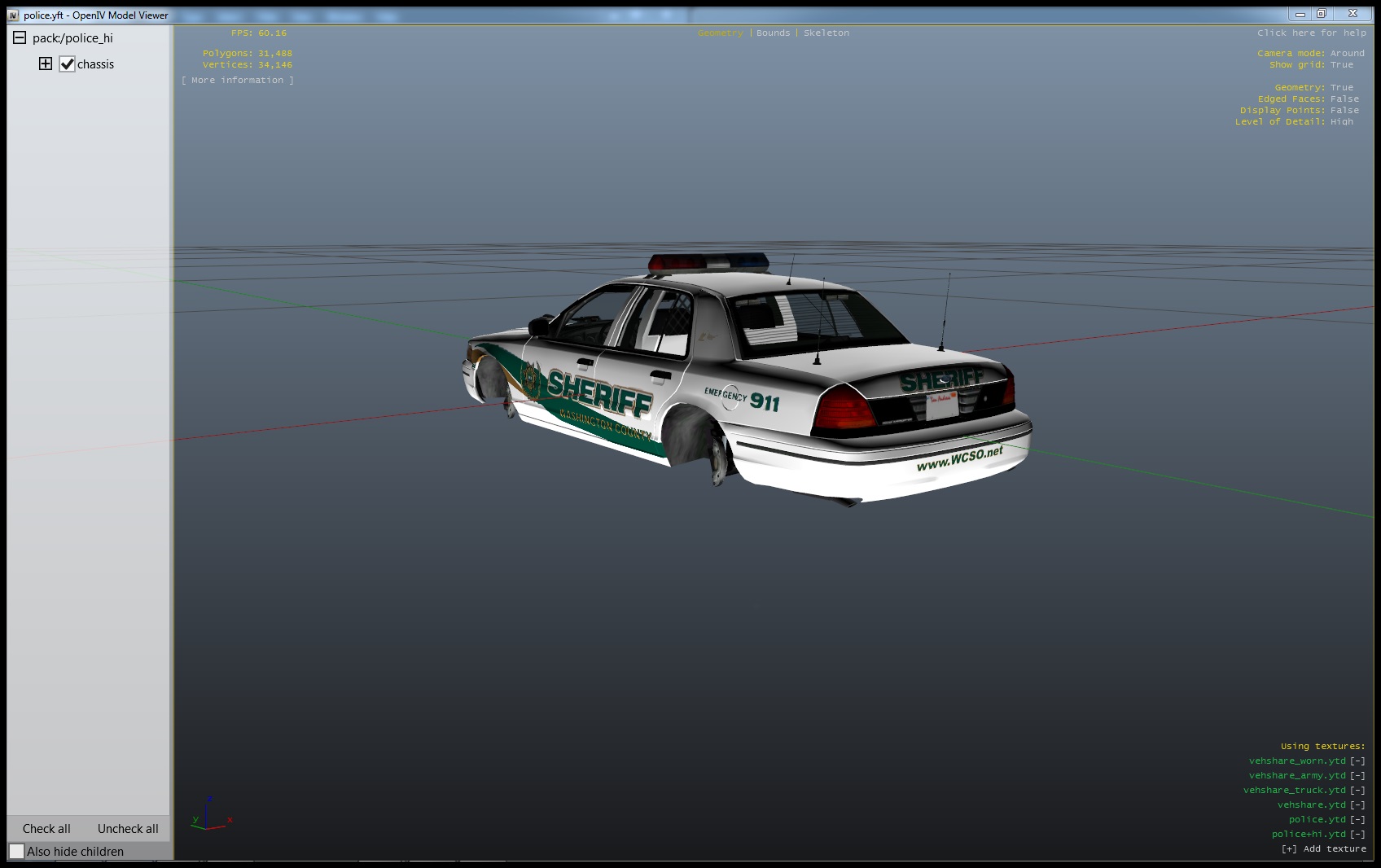
Task: Switch to the Bounds view tab
Action: pyautogui.click(x=773, y=33)
